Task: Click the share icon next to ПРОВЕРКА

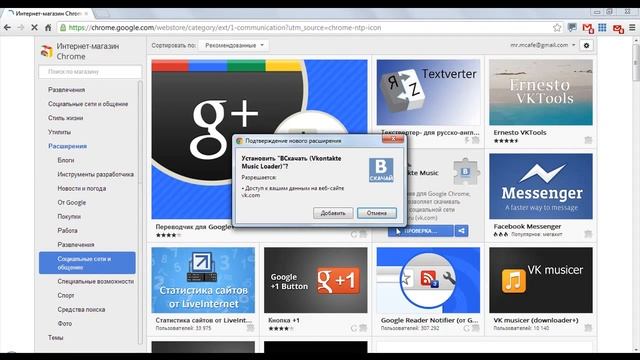Action: 461,231
